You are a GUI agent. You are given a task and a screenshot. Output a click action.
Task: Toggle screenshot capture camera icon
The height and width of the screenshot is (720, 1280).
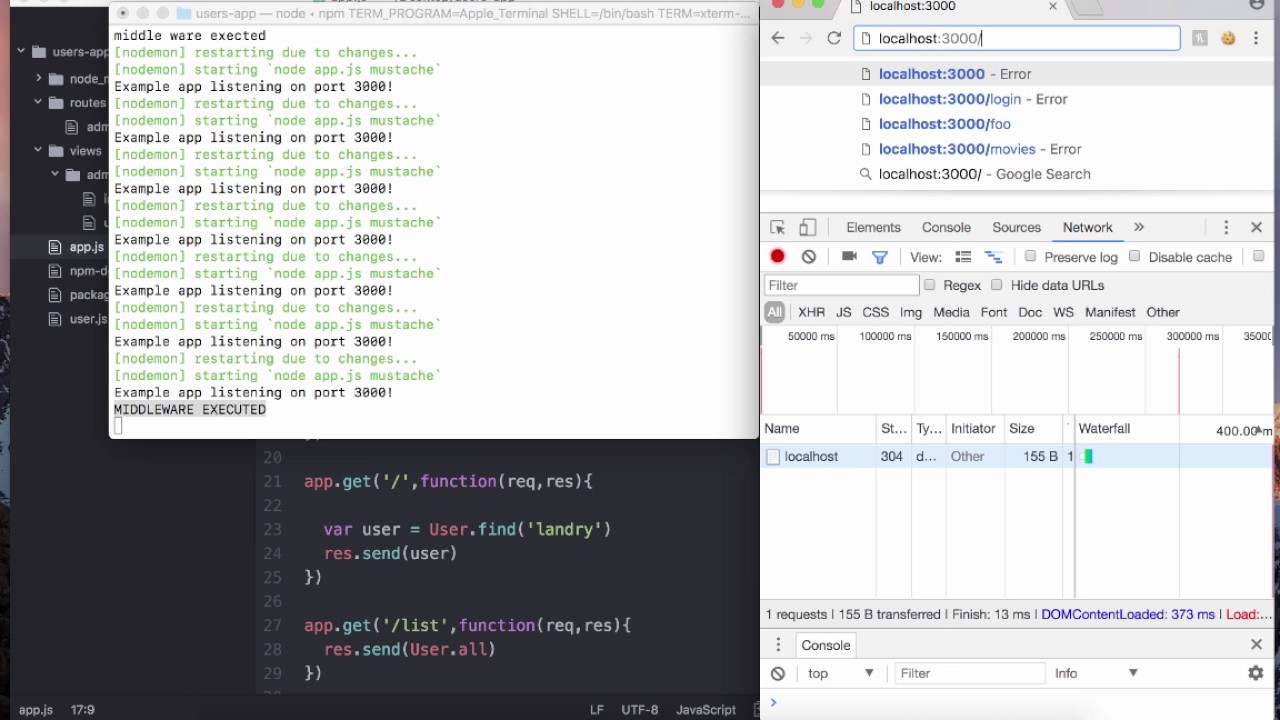pos(849,256)
